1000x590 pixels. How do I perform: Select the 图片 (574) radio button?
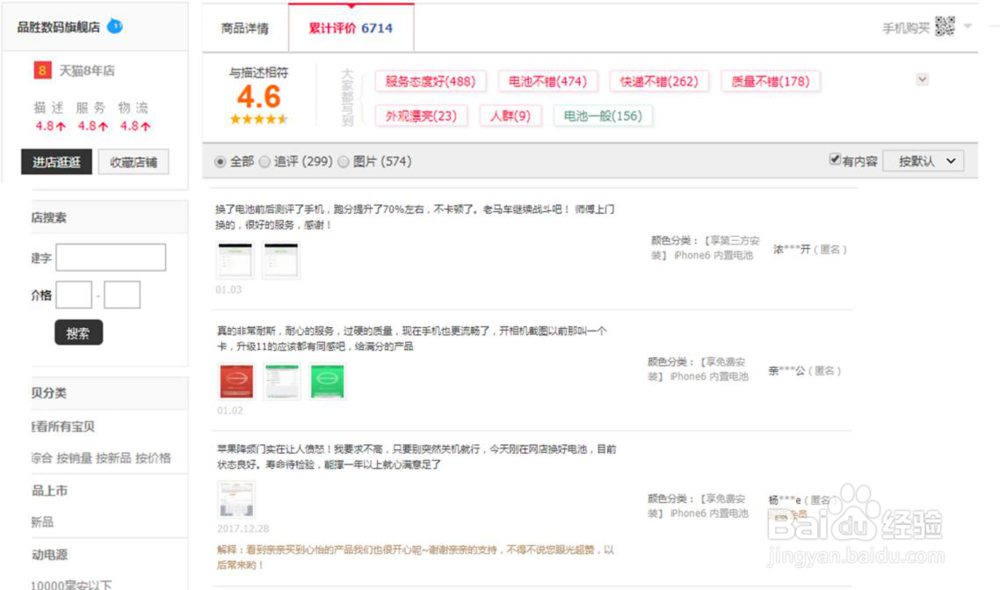click(343, 162)
